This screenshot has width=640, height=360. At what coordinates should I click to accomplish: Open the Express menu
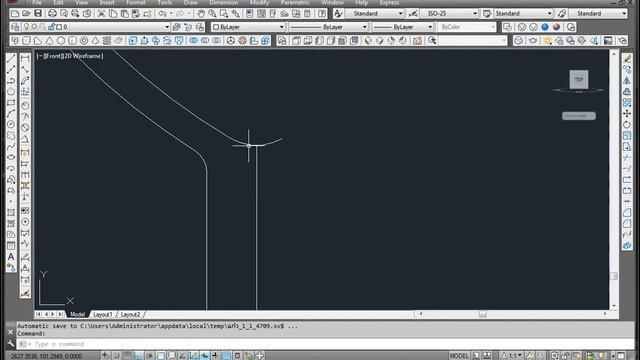(389, 2)
